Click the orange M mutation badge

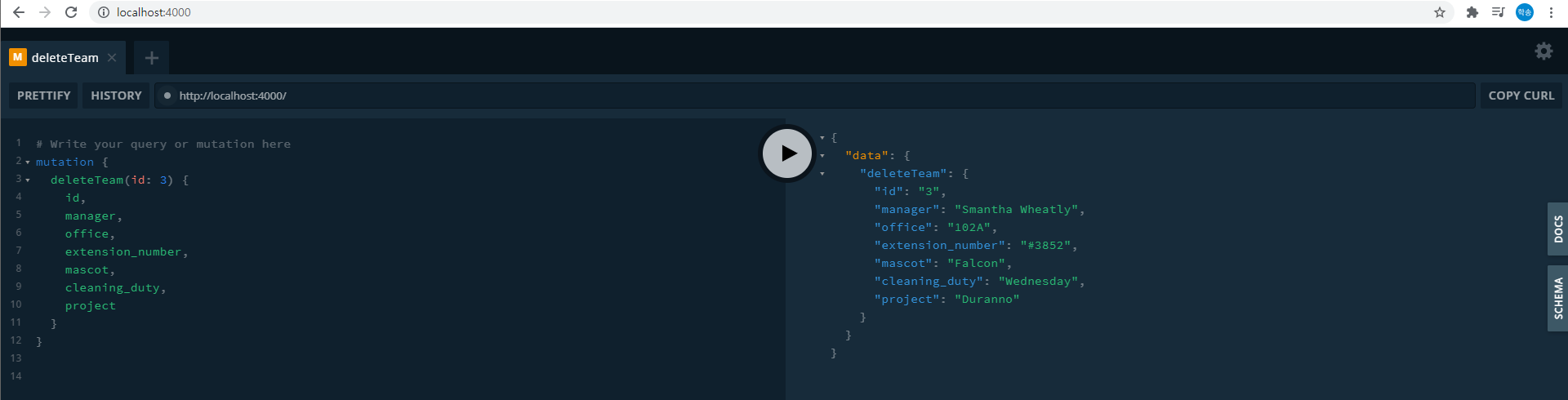click(17, 57)
